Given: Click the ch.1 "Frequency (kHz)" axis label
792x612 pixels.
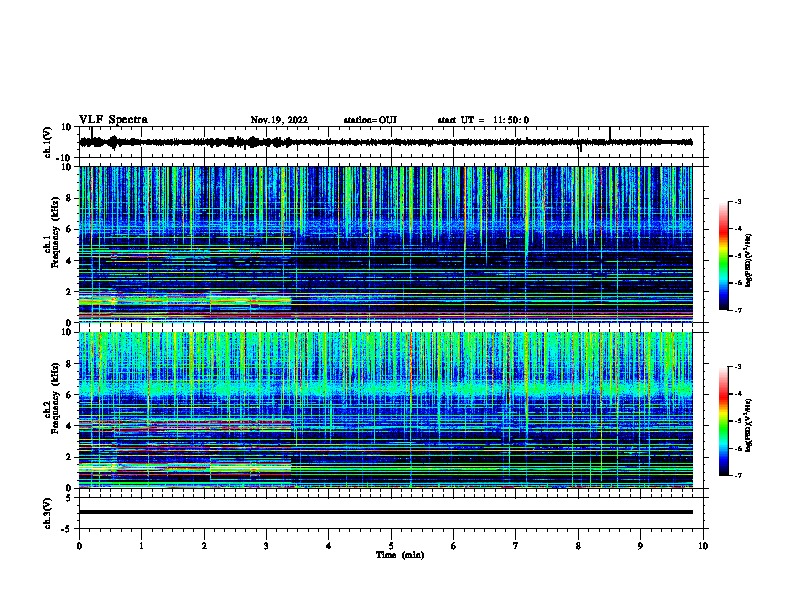Looking at the screenshot, I should (55, 232).
